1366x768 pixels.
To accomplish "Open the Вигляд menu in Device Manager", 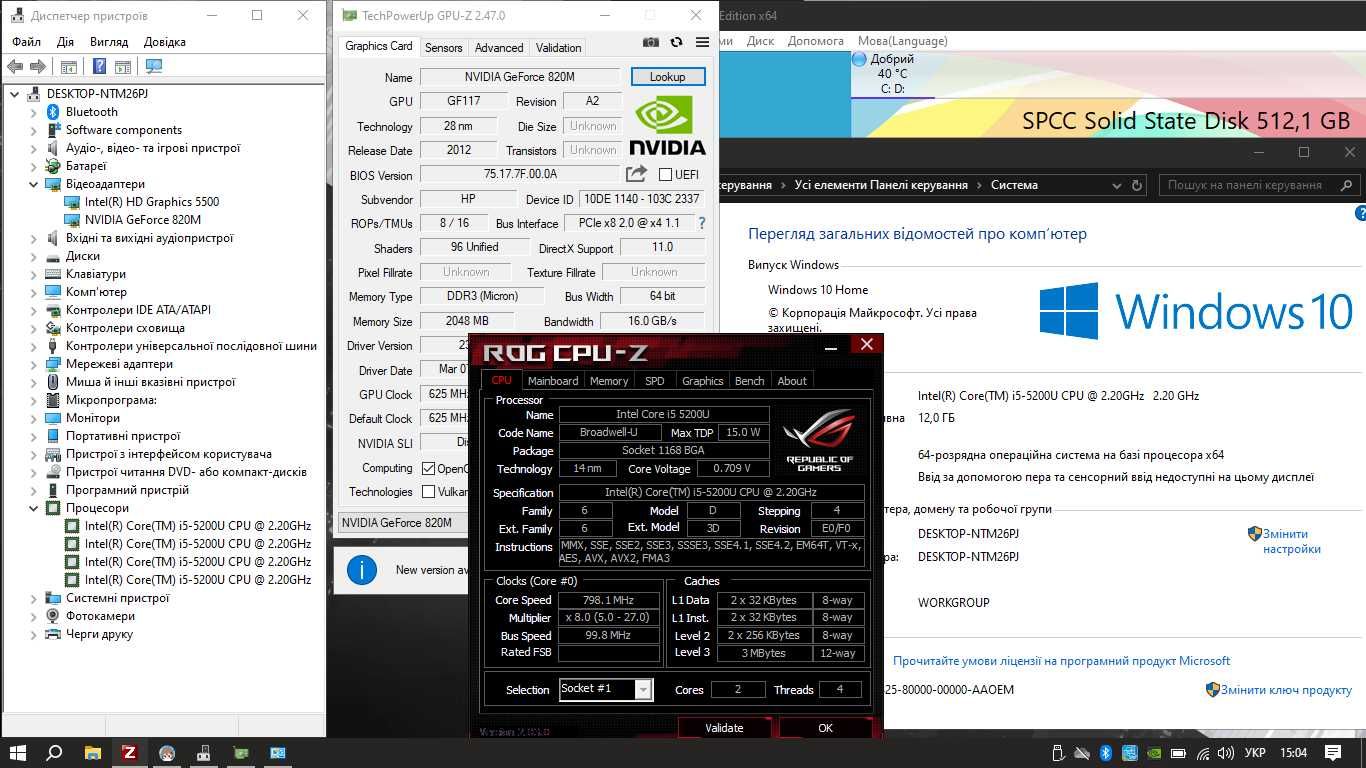I will pos(109,42).
